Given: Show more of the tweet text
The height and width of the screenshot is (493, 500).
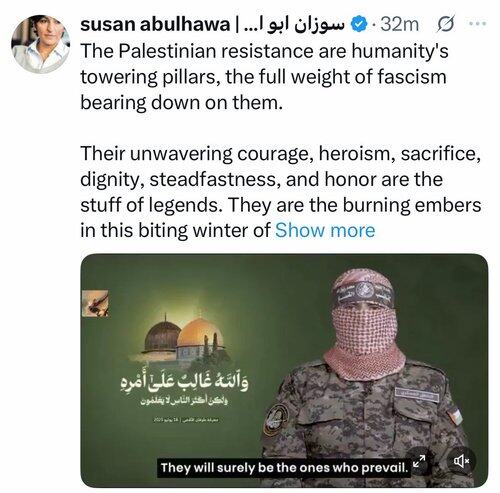Looking at the screenshot, I should point(325,231).
